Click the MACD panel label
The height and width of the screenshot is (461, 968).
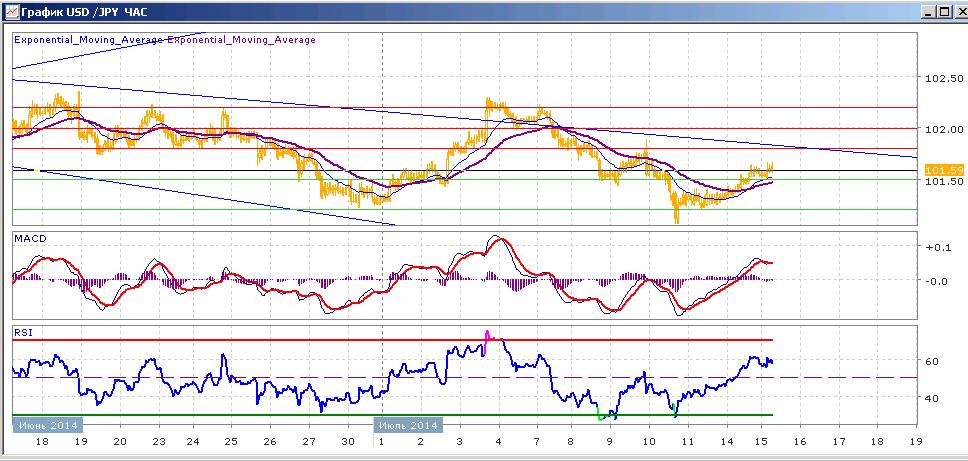pos(28,238)
